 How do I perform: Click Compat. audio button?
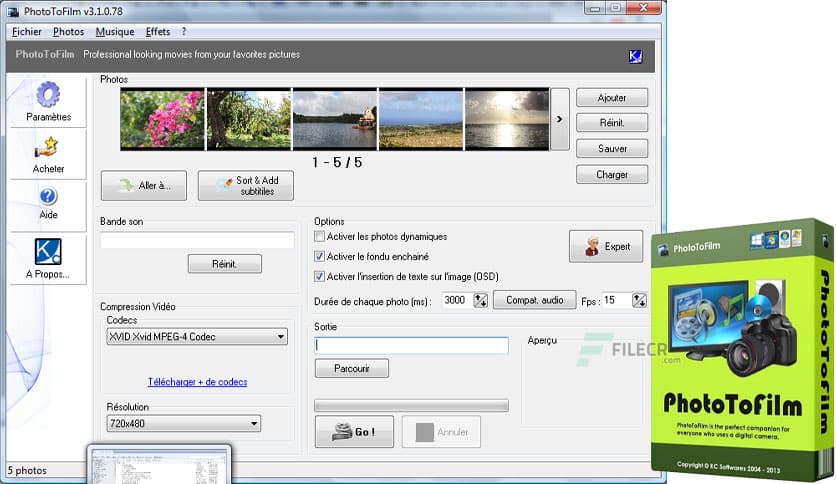[x=535, y=300]
